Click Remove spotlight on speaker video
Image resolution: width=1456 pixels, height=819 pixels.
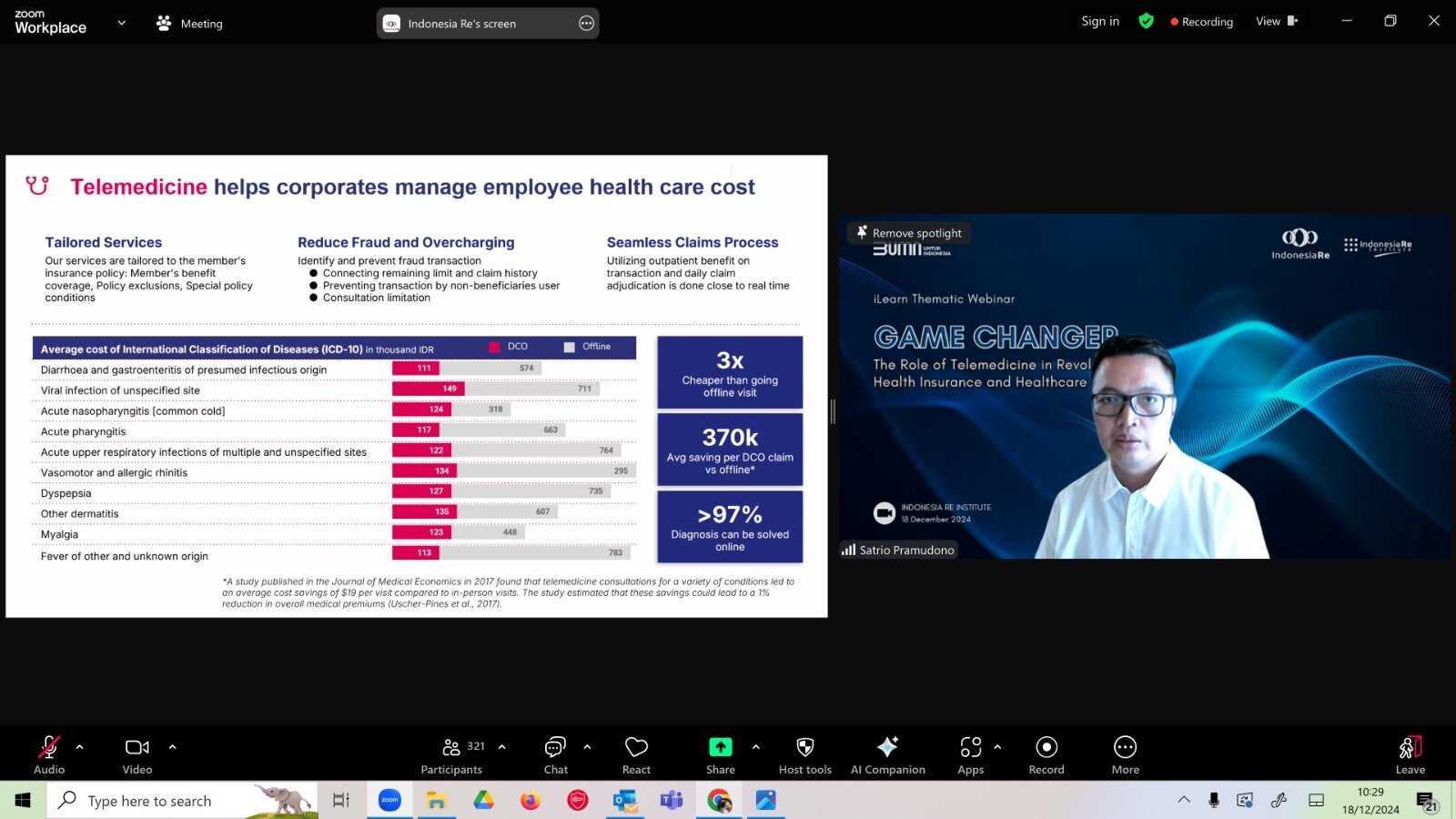coord(909,233)
